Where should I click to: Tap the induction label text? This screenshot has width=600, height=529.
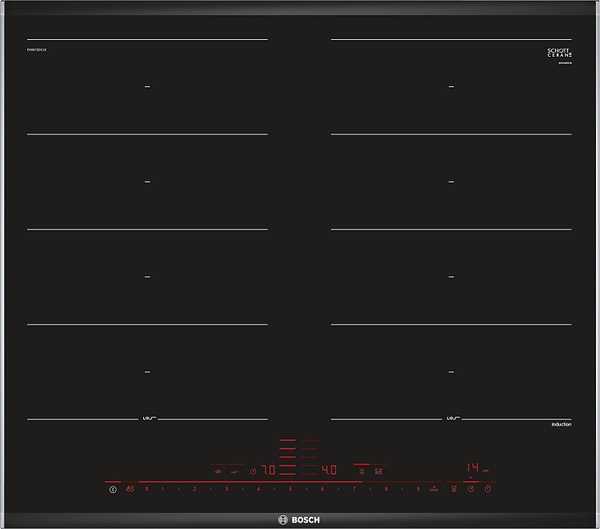[x=561, y=424]
